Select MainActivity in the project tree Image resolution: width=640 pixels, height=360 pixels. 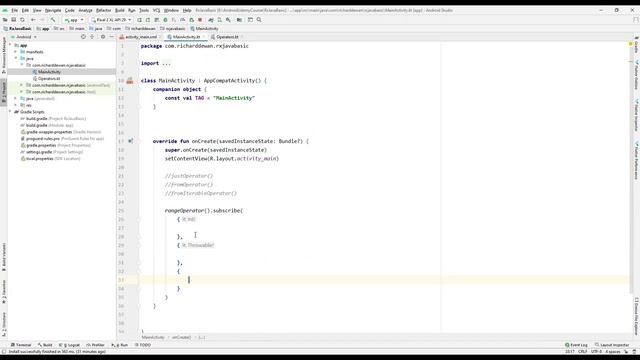click(x=49, y=72)
